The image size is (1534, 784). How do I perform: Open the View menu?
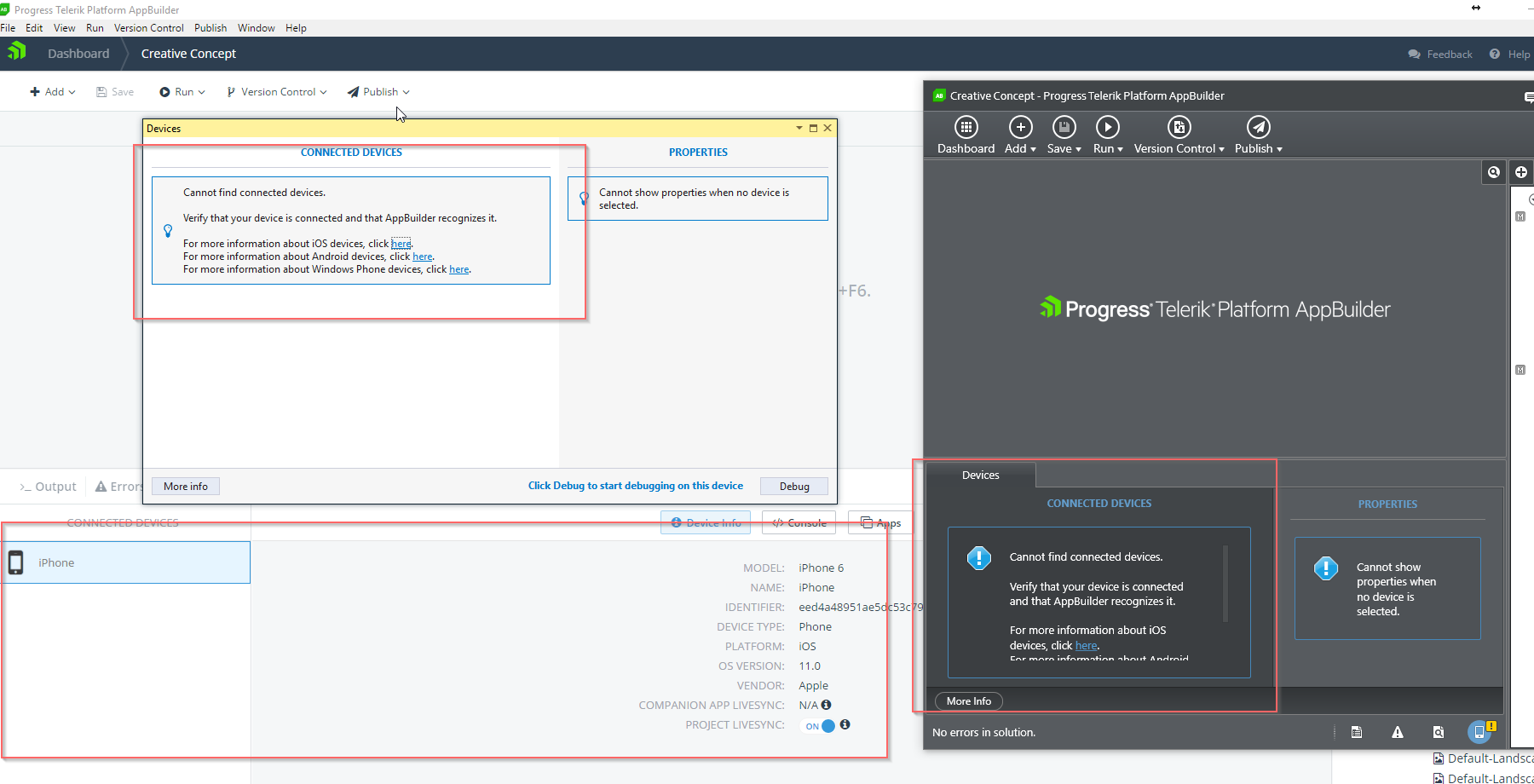[x=65, y=28]
